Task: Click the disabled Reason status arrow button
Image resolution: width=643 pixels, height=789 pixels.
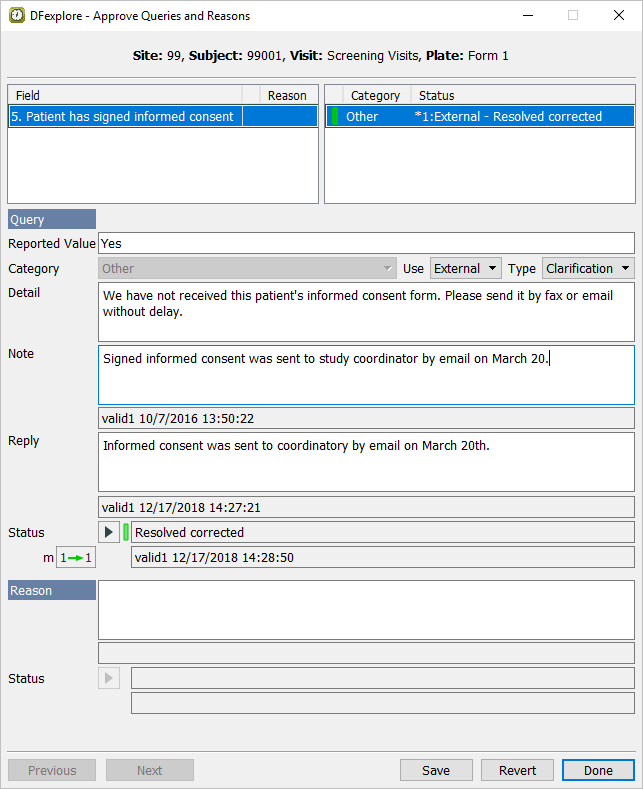Action: [x=109, y=678]
